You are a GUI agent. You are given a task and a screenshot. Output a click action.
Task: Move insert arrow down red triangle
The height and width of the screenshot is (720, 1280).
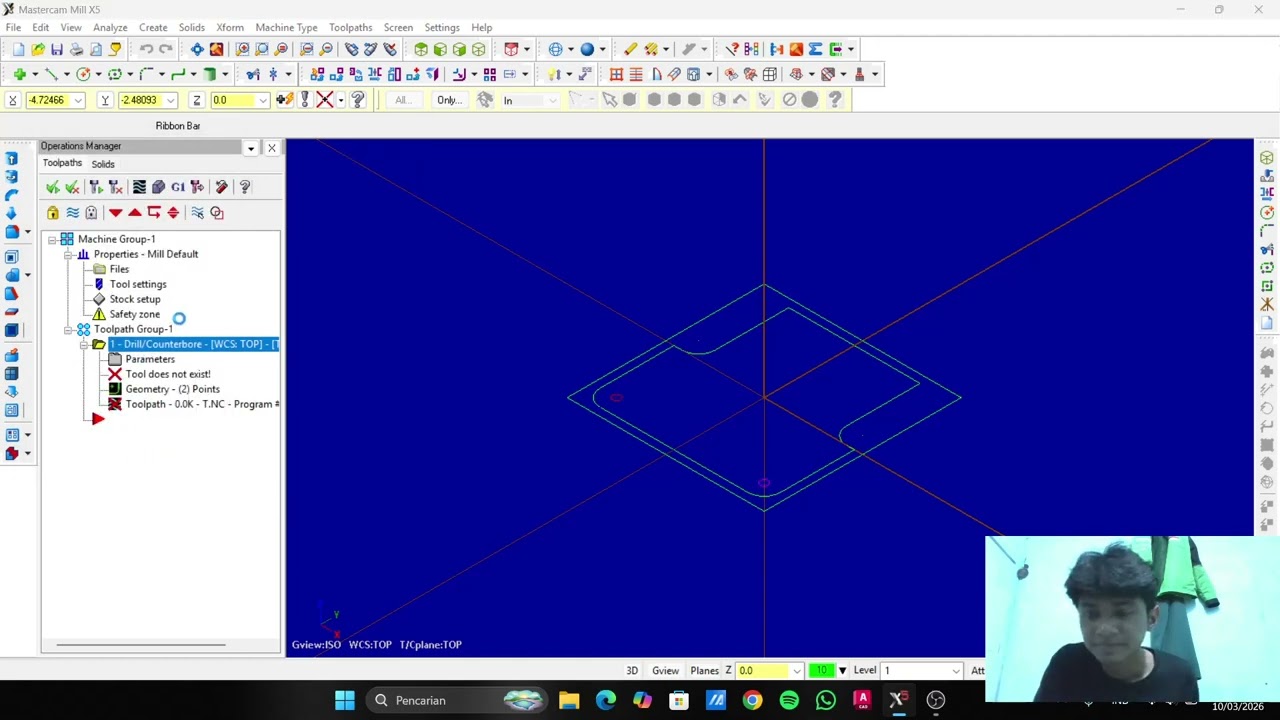(x=116, y=212)
